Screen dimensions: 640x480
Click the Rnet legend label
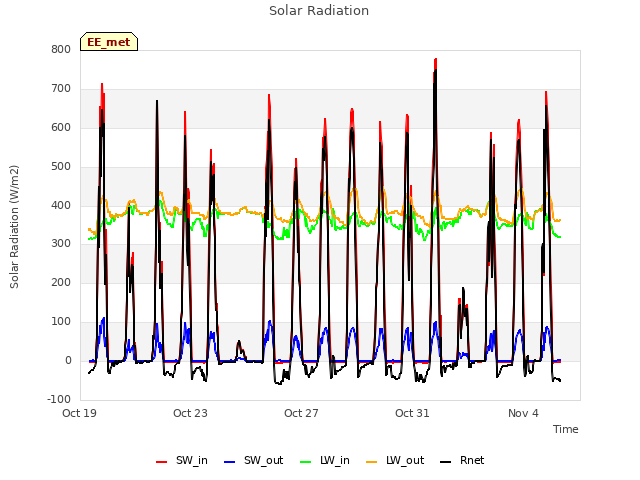[x=472, y=461]
